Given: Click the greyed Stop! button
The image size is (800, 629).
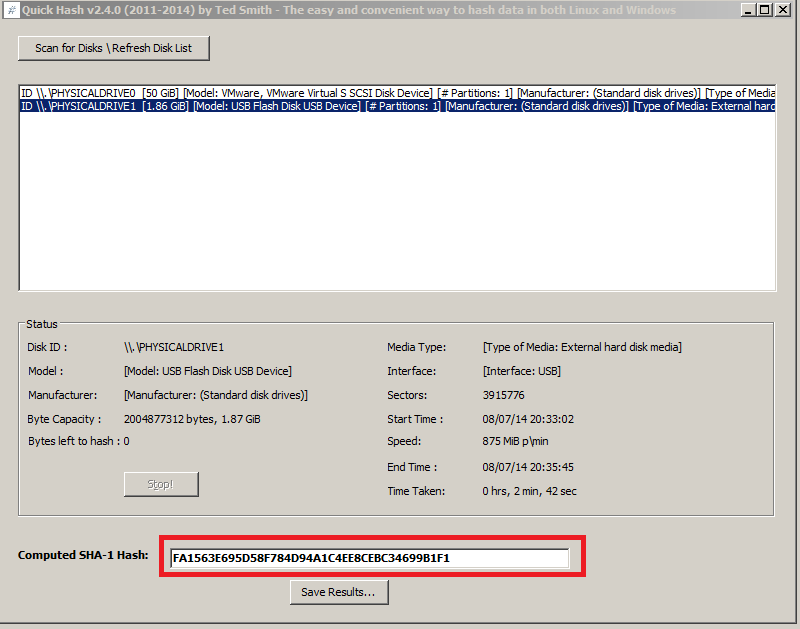Looking at the screenshot, I should [161, 484].
